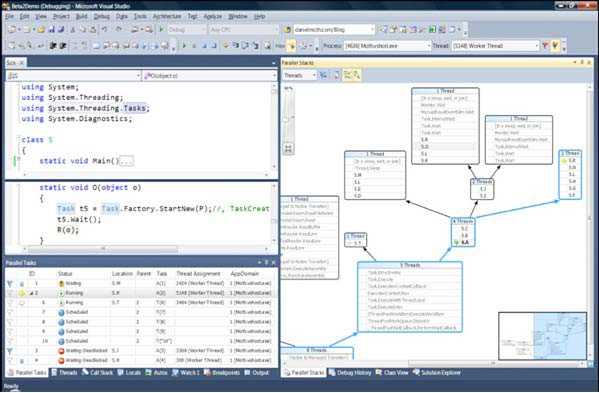Viewport: 599px width, 393px height.
Task: Collapse child tasks of task ID 2
Action: [32, 293]
